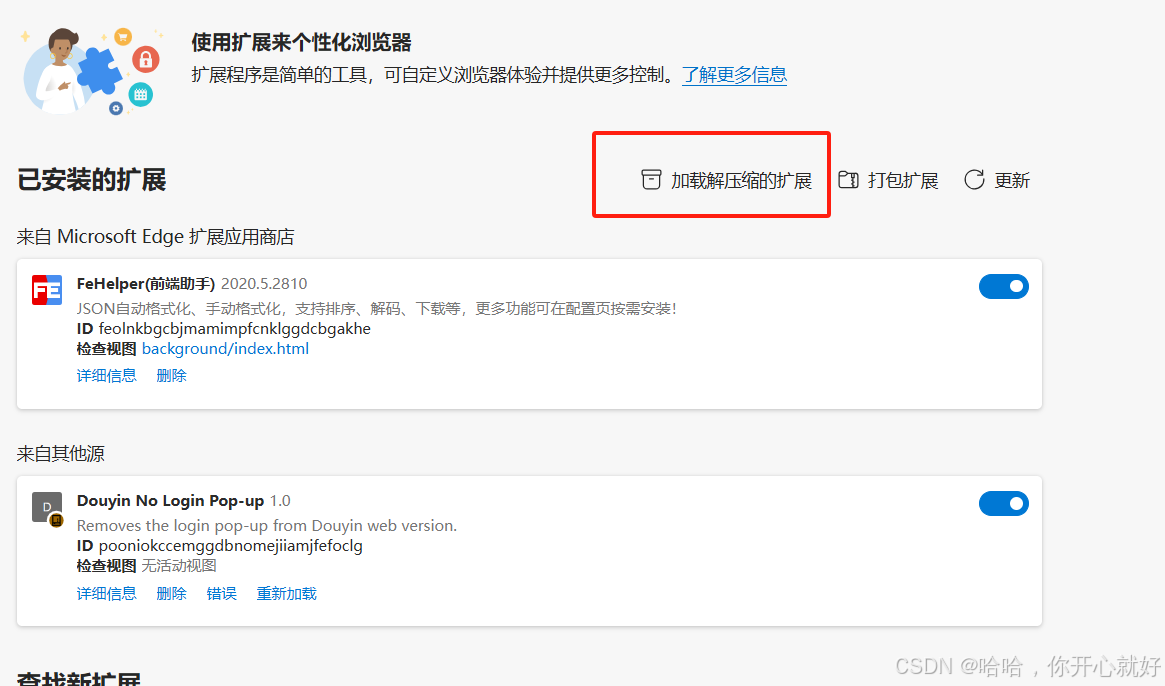Click the 打包扩展 button label
Viewport: 1165px width, 686px height.
(903, 181)
